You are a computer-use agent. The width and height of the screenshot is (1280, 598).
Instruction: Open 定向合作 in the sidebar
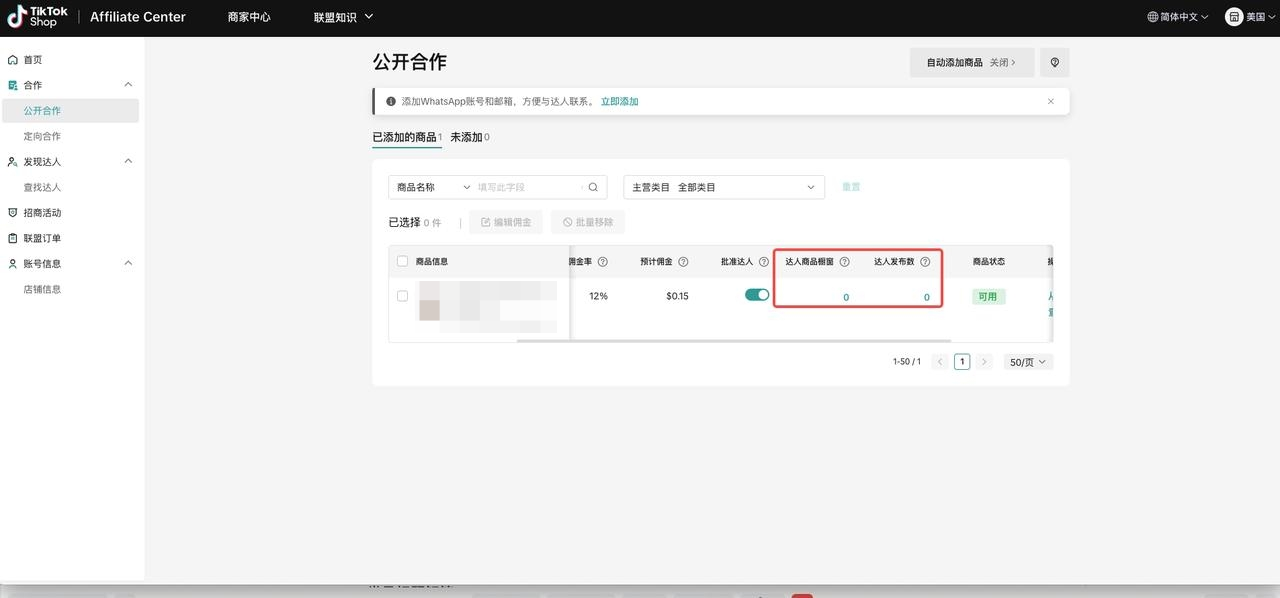pos(42,136)
